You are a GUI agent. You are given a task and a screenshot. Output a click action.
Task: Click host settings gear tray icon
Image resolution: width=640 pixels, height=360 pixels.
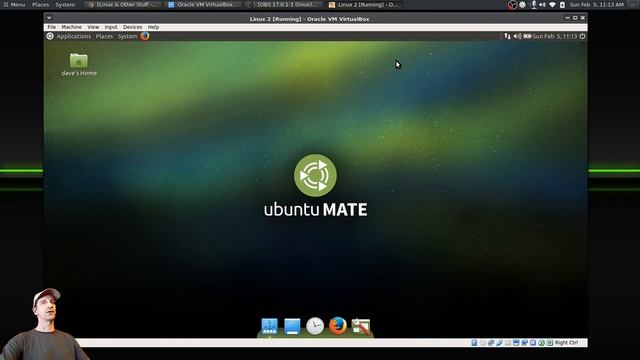pyautogui.click(x=522, y=4)
